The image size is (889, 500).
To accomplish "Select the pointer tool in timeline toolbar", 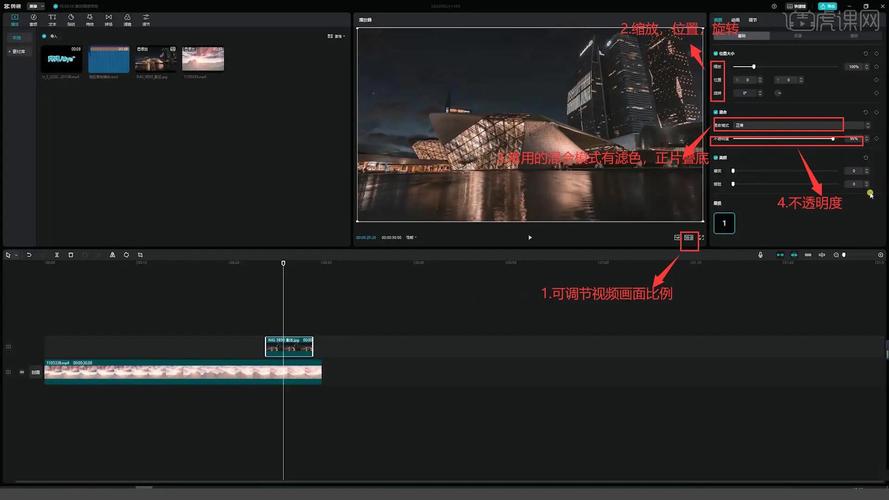I will [8, 255].
